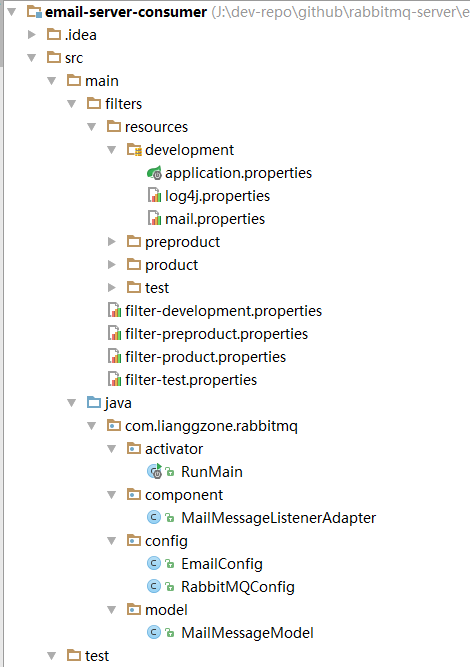This screenshot has height=667, width=470.
Task: Click the filter-development.properties file icon
Action: coord(114,310)
